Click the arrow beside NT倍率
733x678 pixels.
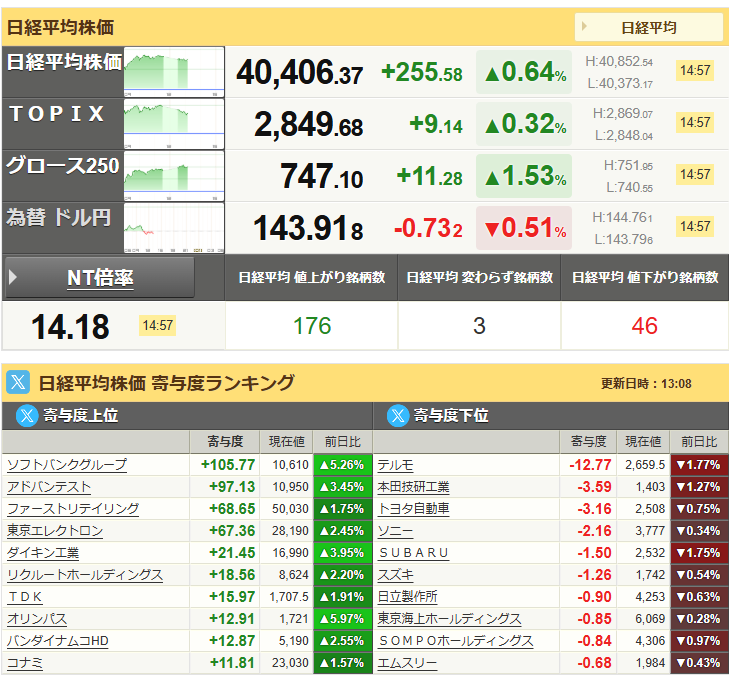tap(13, 277)
